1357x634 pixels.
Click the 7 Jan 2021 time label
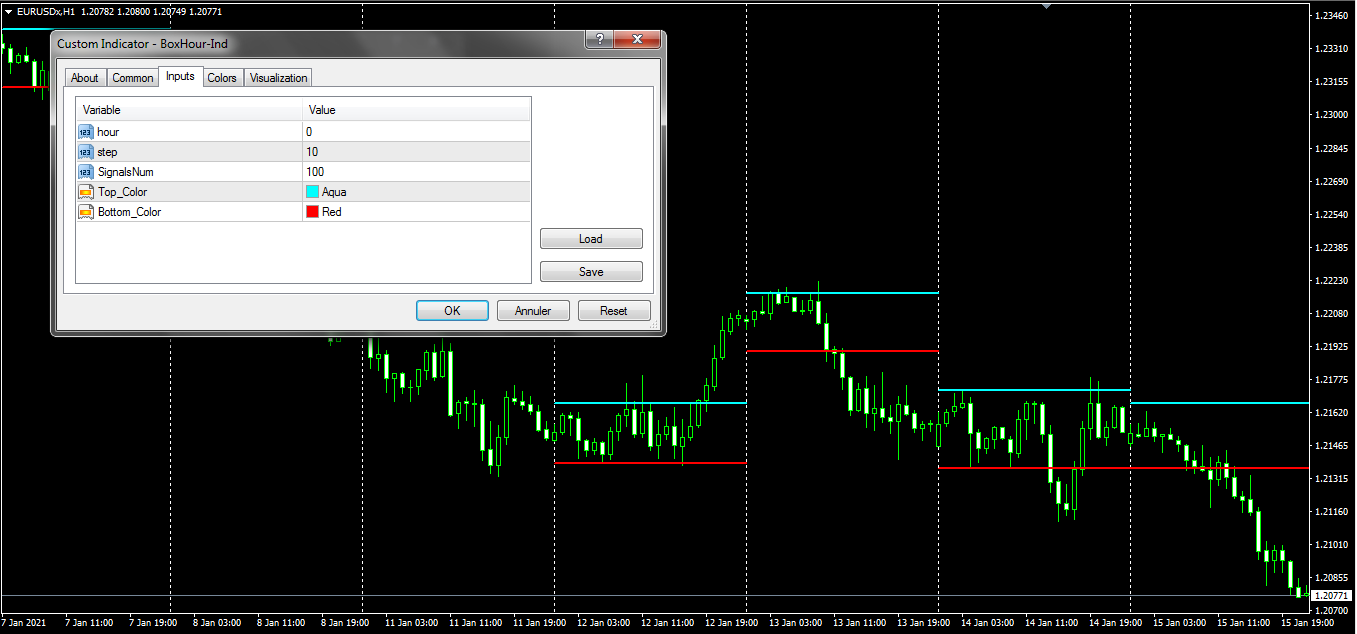[x=25, y=621]
